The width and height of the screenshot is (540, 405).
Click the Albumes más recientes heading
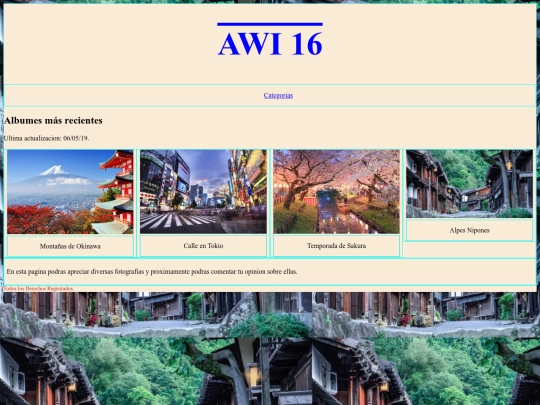[x=53, y=121]
